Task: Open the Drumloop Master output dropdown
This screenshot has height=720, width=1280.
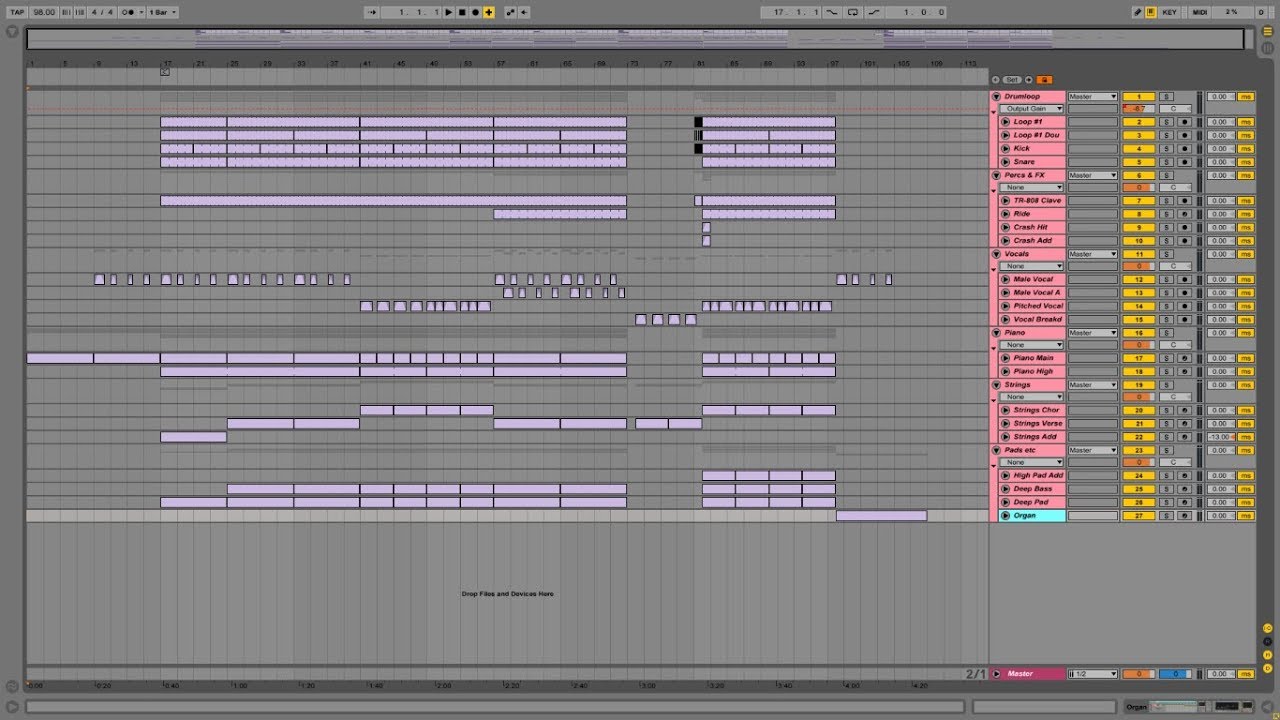Action: (x=1093, y=97)
